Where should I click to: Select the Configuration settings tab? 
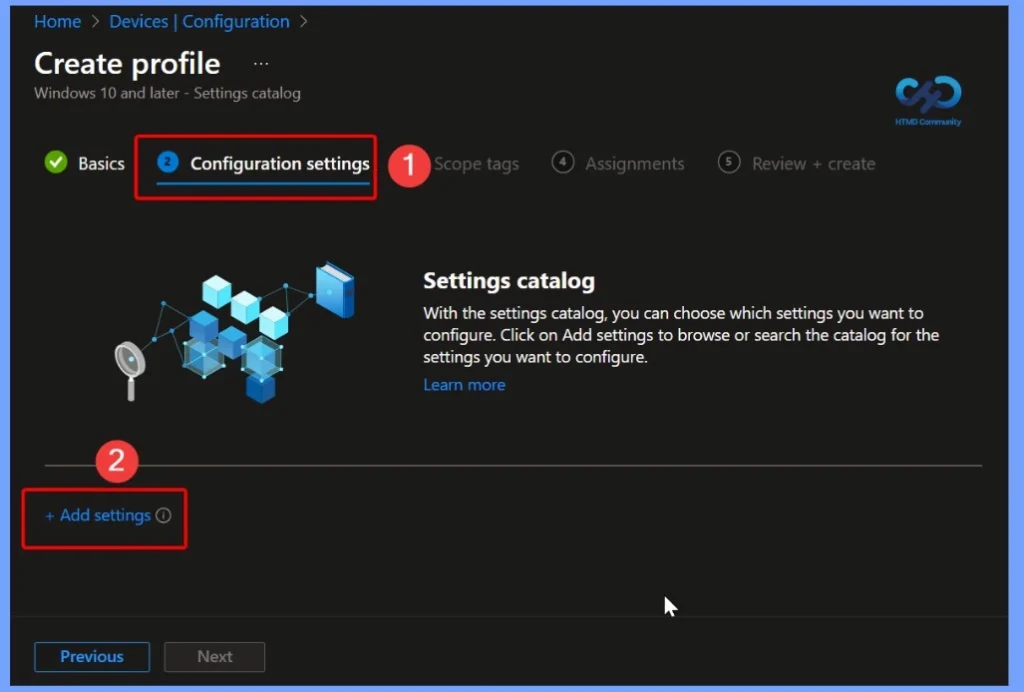[x=280, y=163]
